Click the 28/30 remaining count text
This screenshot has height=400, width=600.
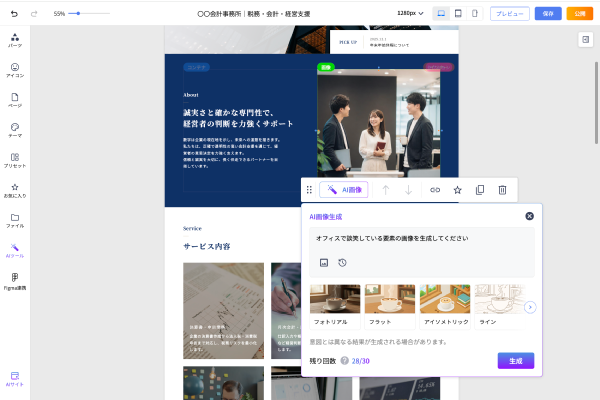360,361
